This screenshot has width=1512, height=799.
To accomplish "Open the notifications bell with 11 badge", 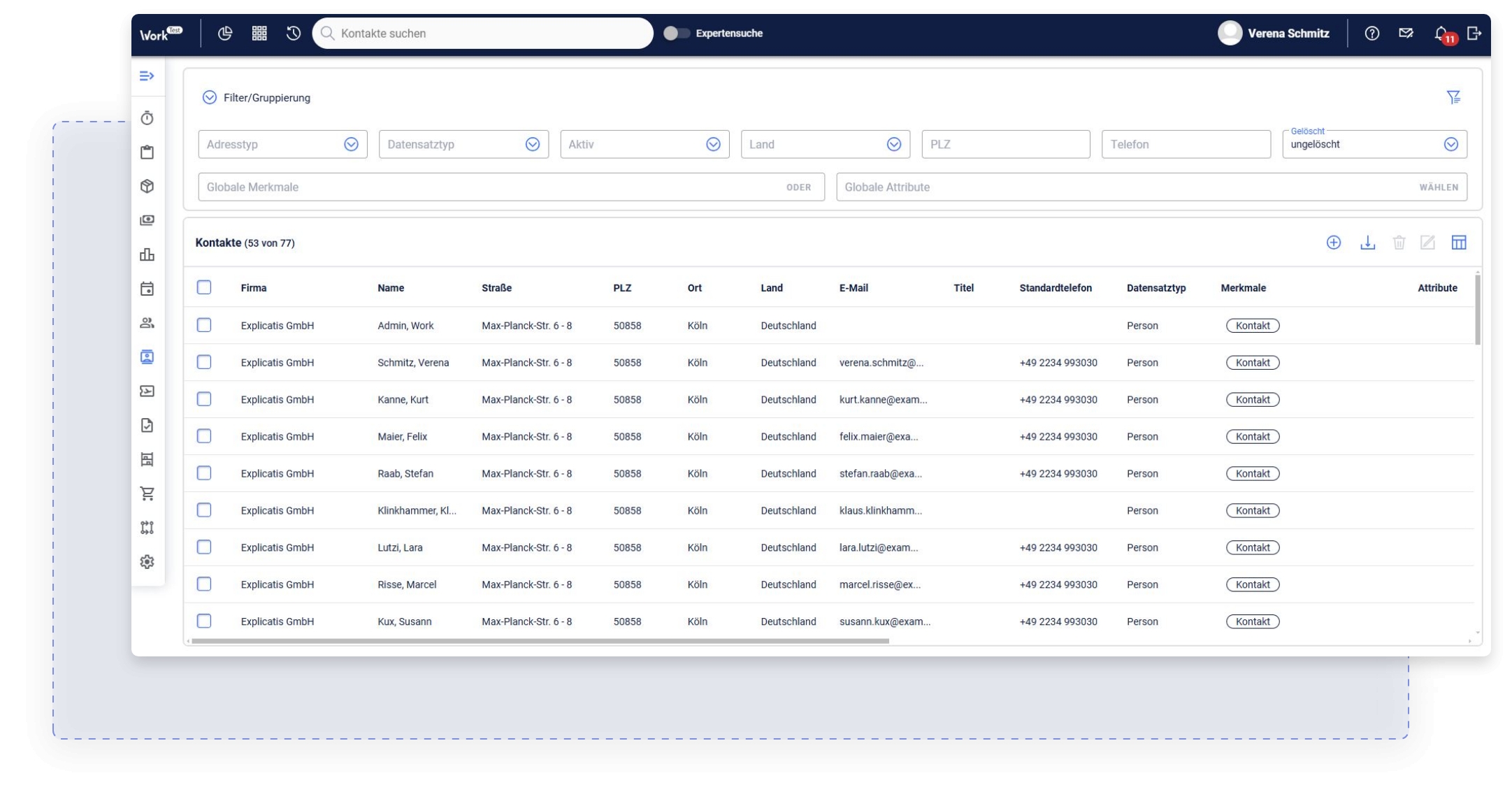I will click(1441, 34).
